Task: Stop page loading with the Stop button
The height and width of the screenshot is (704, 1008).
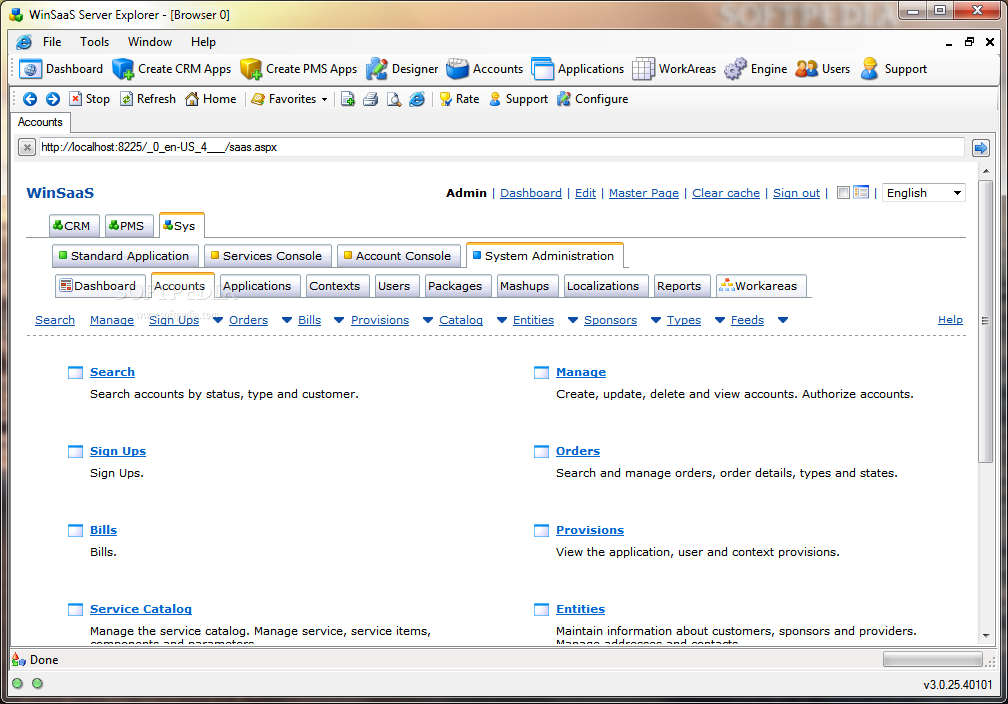Action: tap(89, 99)
